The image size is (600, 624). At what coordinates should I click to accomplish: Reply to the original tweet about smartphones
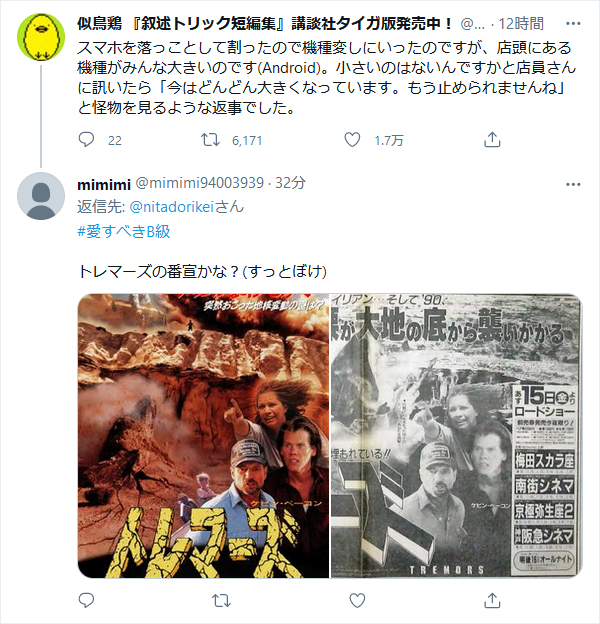[86, 140]
